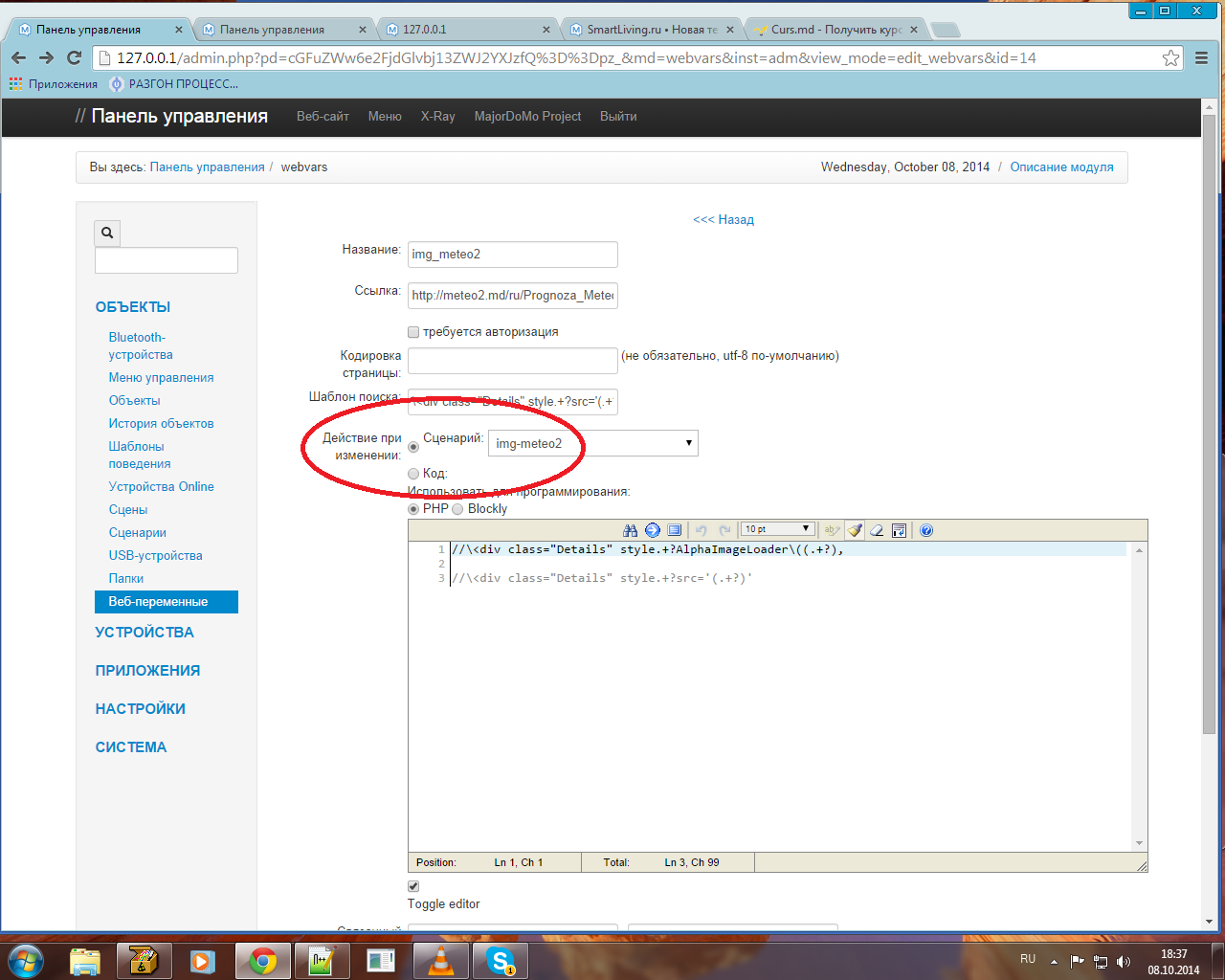Viewport: 1225px width, 980px height.
Task: Uncheck the Toggle editor checkbox
Action: pos(413,886)
